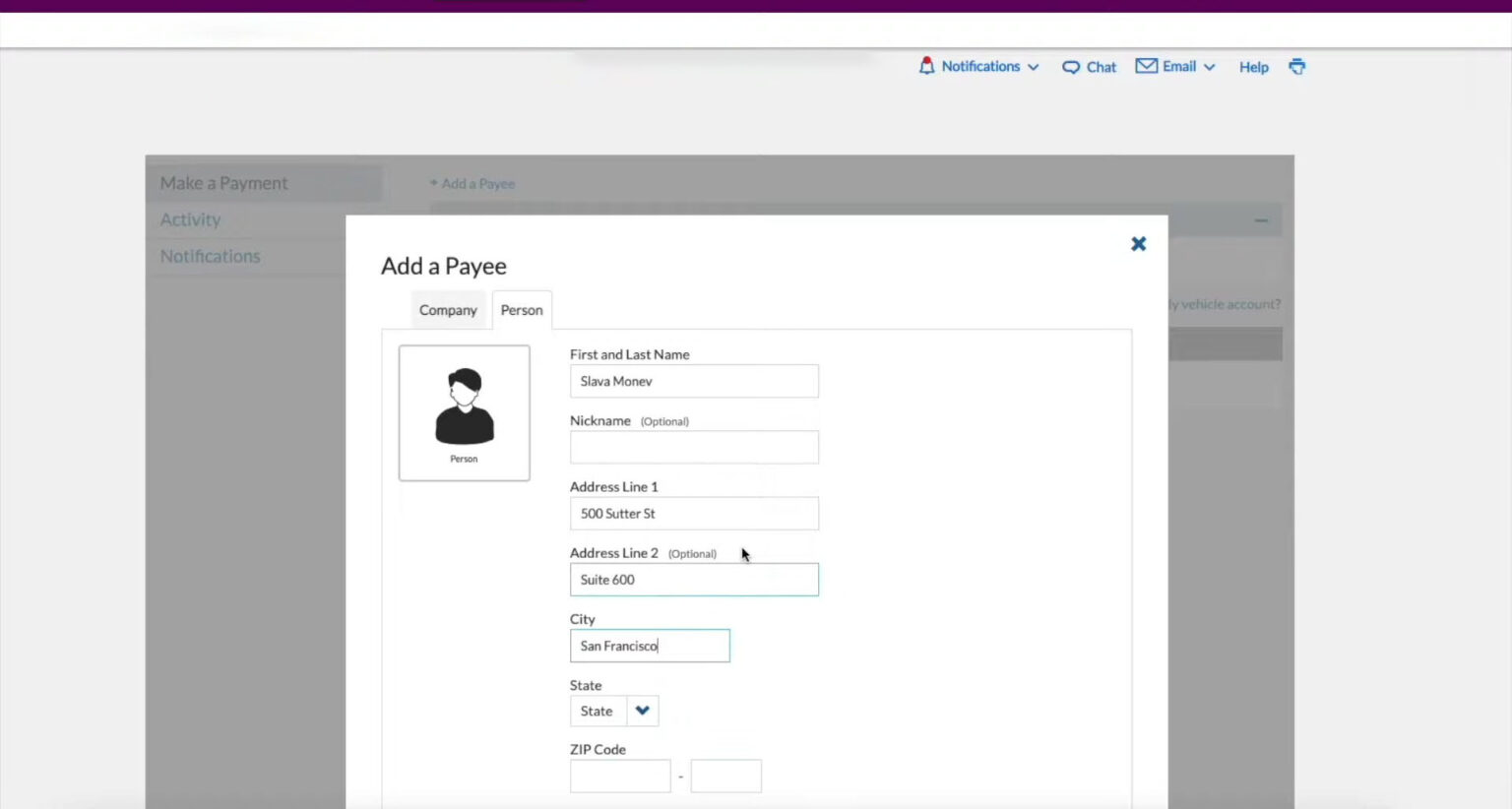Screen dimensions: 1512x809
Task: Open Notifications from the left sidebar
Action: (210, 255)
